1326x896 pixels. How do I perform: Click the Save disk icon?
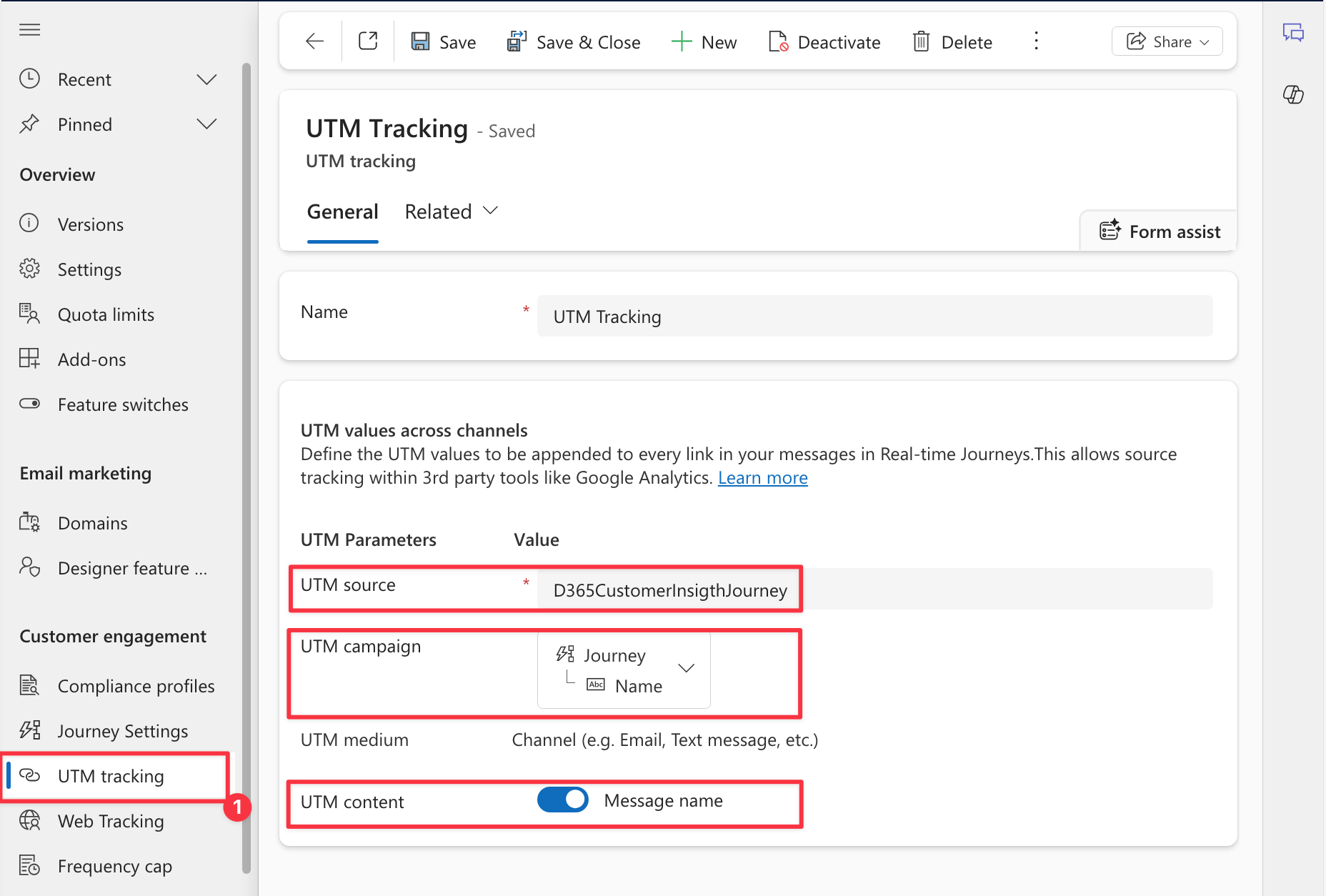421,41
